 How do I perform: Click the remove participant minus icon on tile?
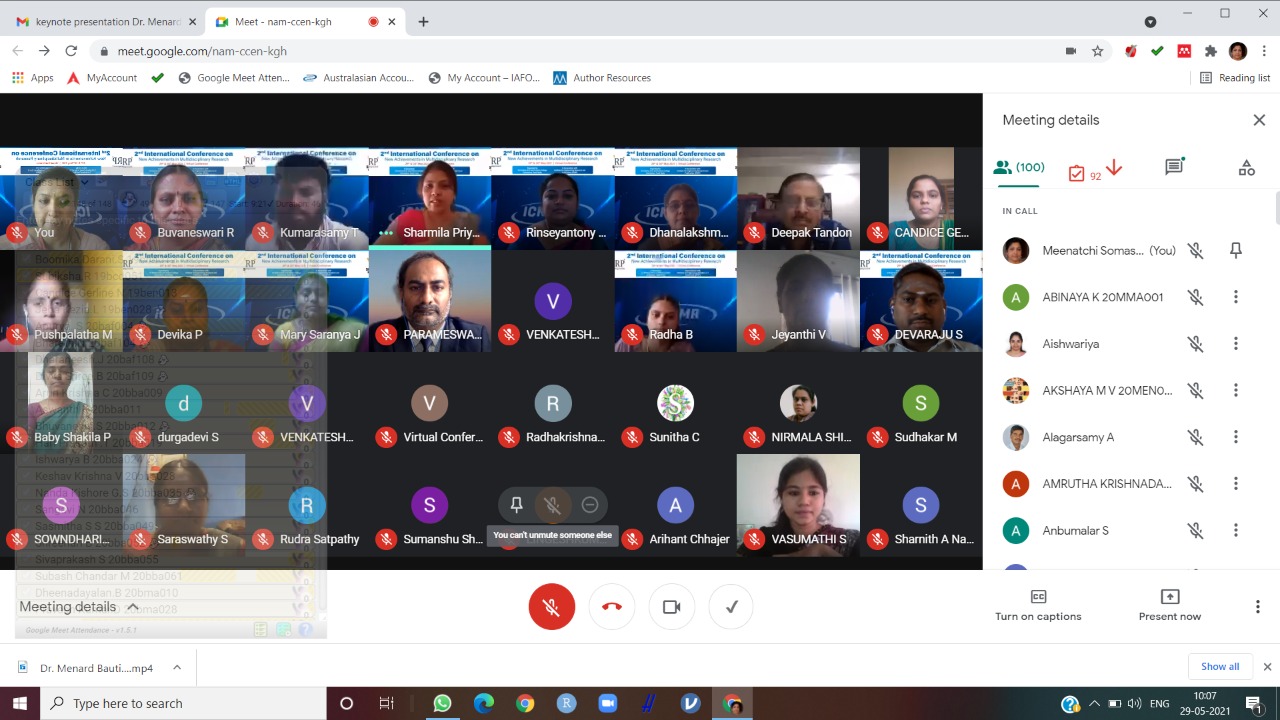point(590,505)
